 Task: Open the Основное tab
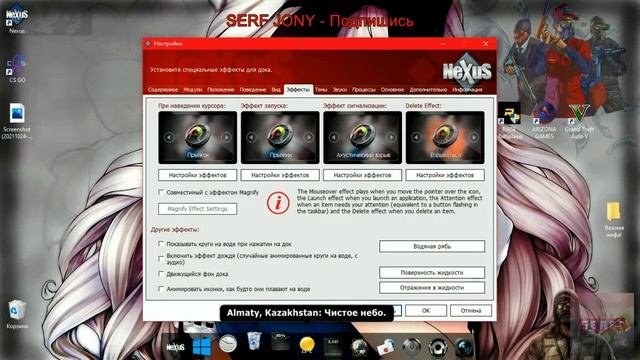(x=392, y=89)
